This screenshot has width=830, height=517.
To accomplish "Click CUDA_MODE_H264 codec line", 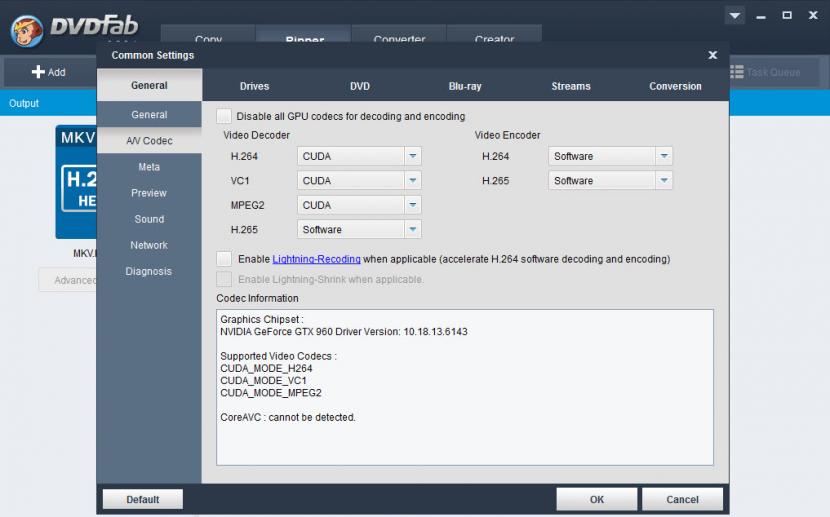I will (x=266, y=368).
